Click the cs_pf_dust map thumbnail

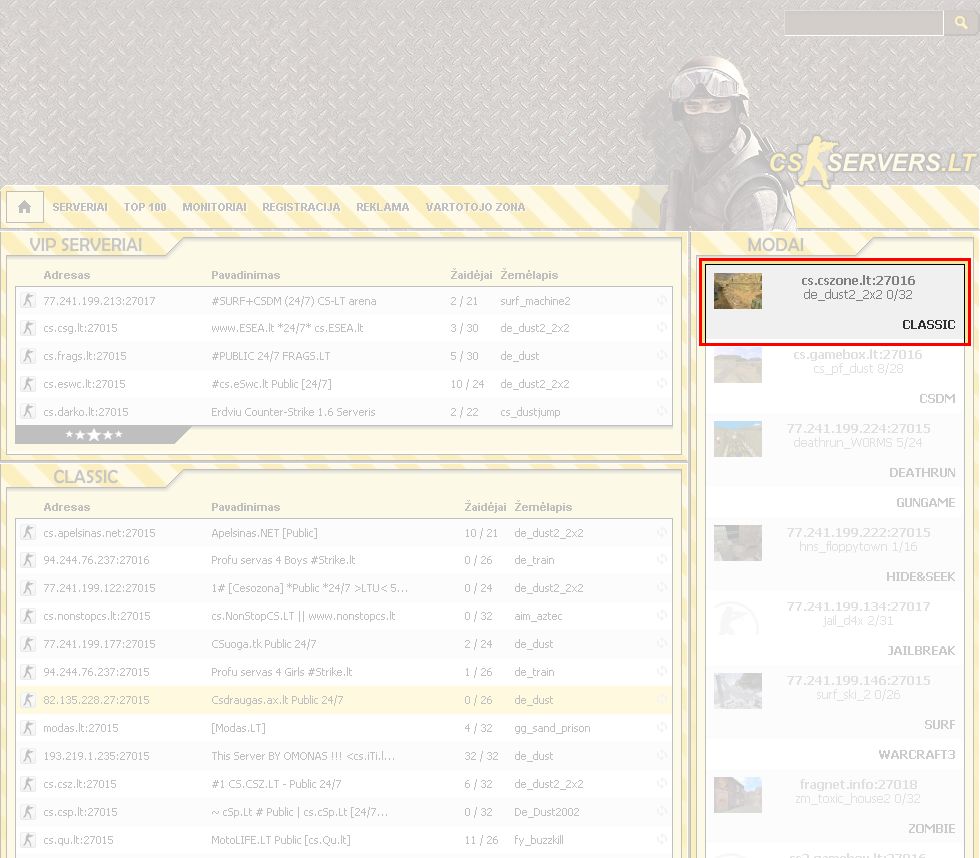[738, 365]
